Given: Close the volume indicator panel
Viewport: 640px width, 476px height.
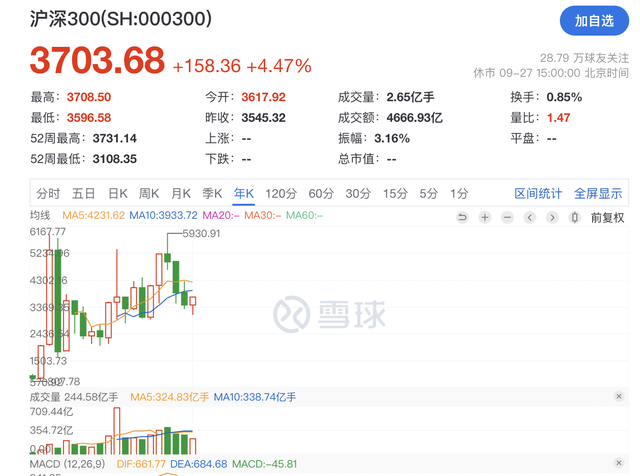Looking at the screenshot, I should [619, 396].
